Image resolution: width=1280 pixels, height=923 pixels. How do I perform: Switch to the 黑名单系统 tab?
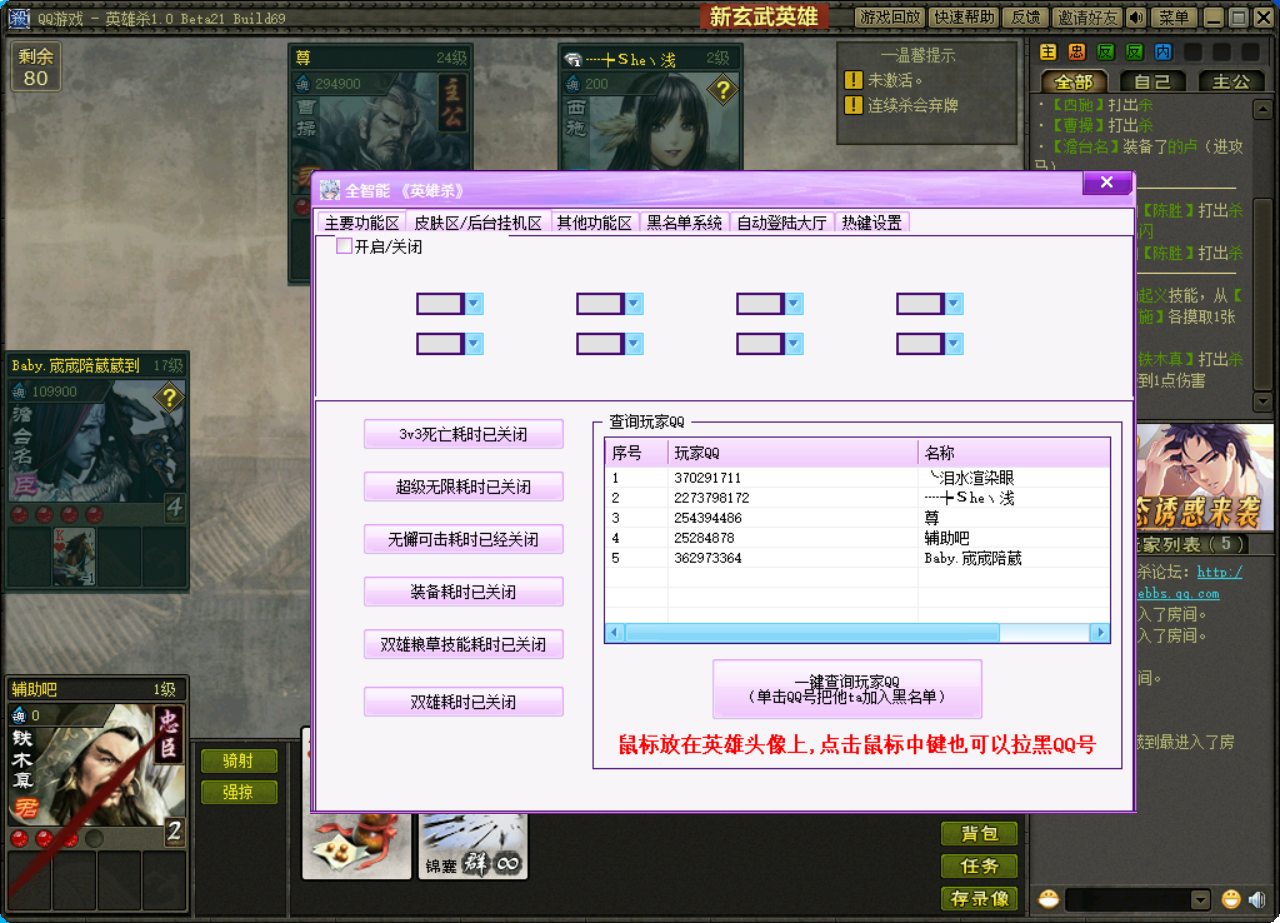coord(684,223)
